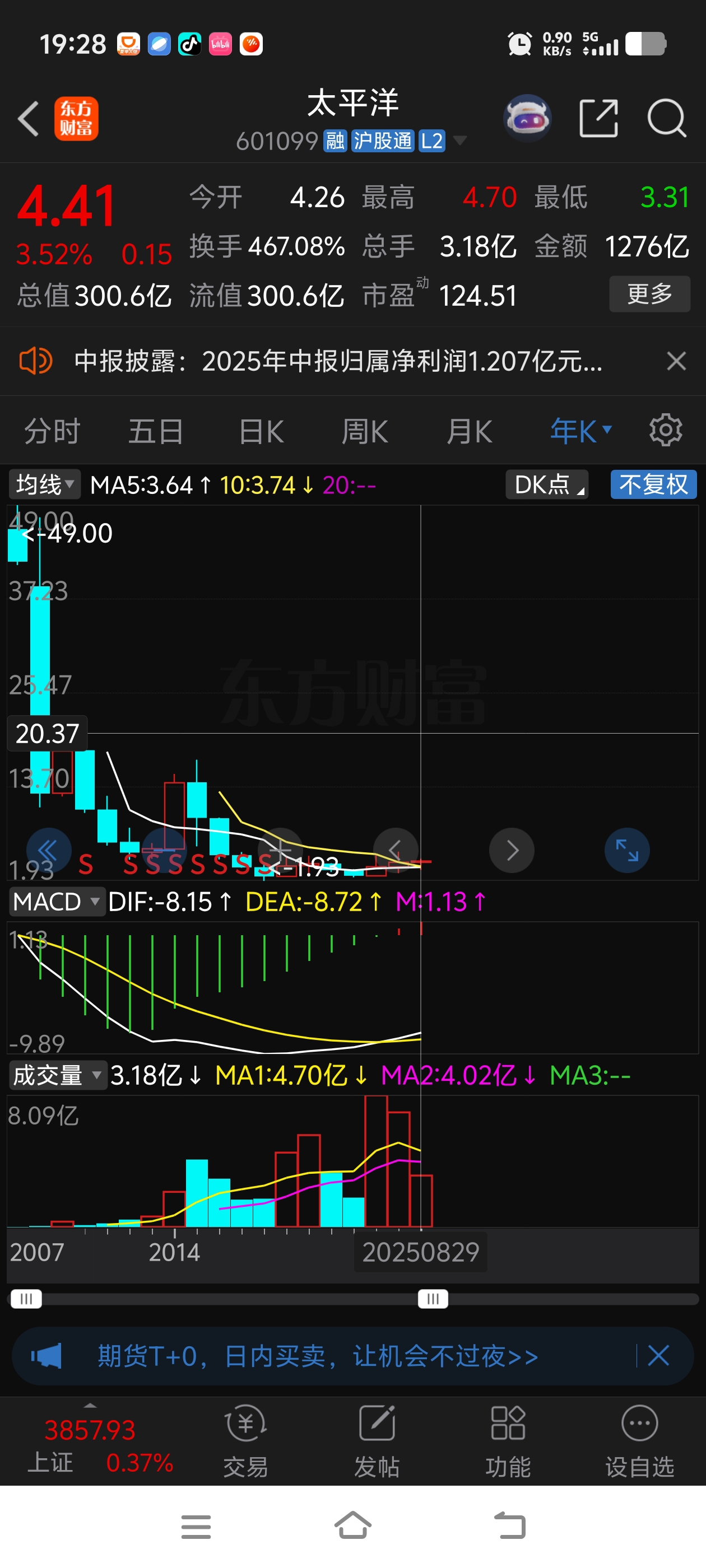Tap L2 level-two badge
The width and height of the screenshot is (706, 1568).
(x=431, y=141)
